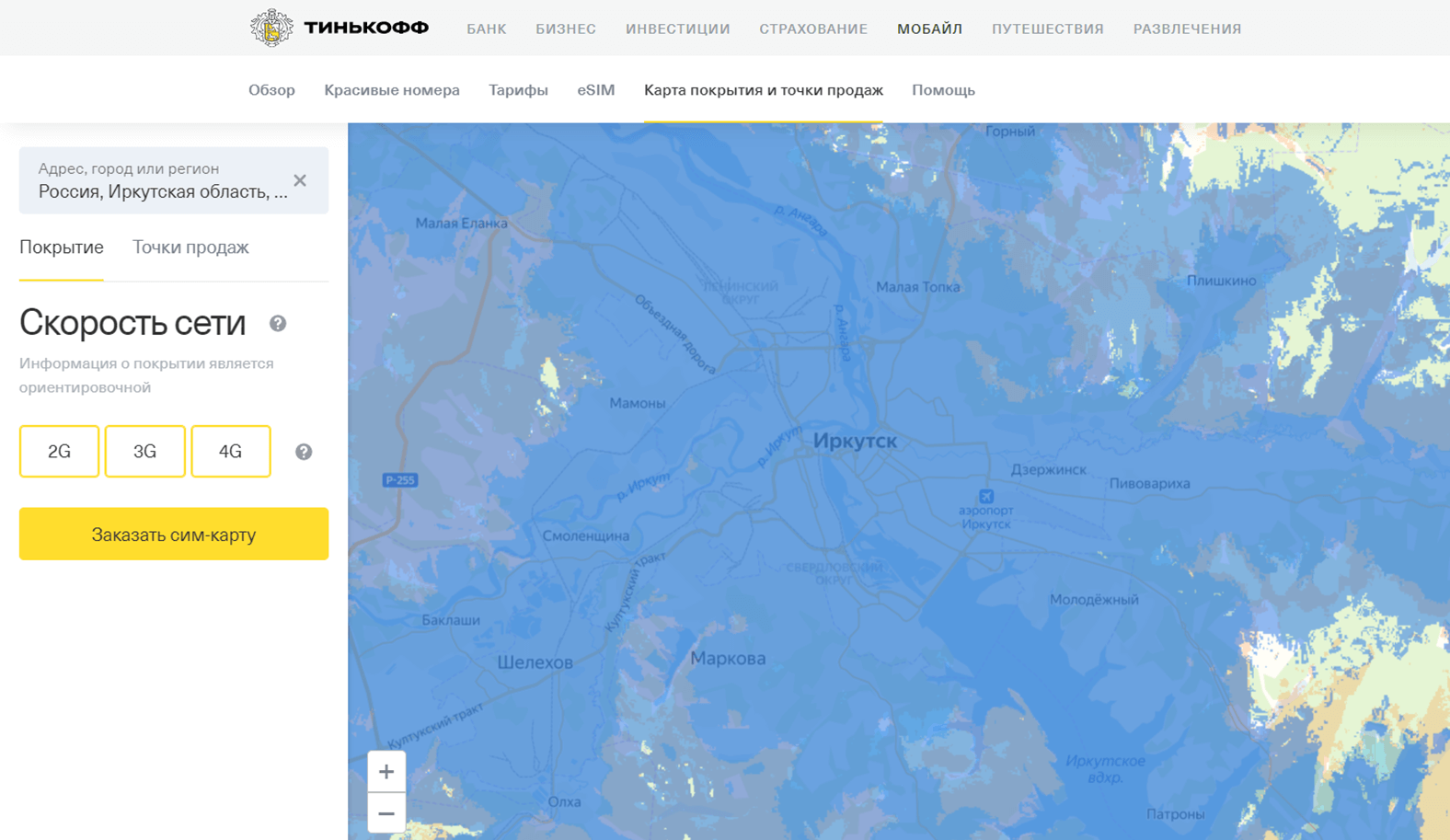Zoom in on the map with plus button
The width and height of the screenshot is (1450, 840).
pos(386,771)
